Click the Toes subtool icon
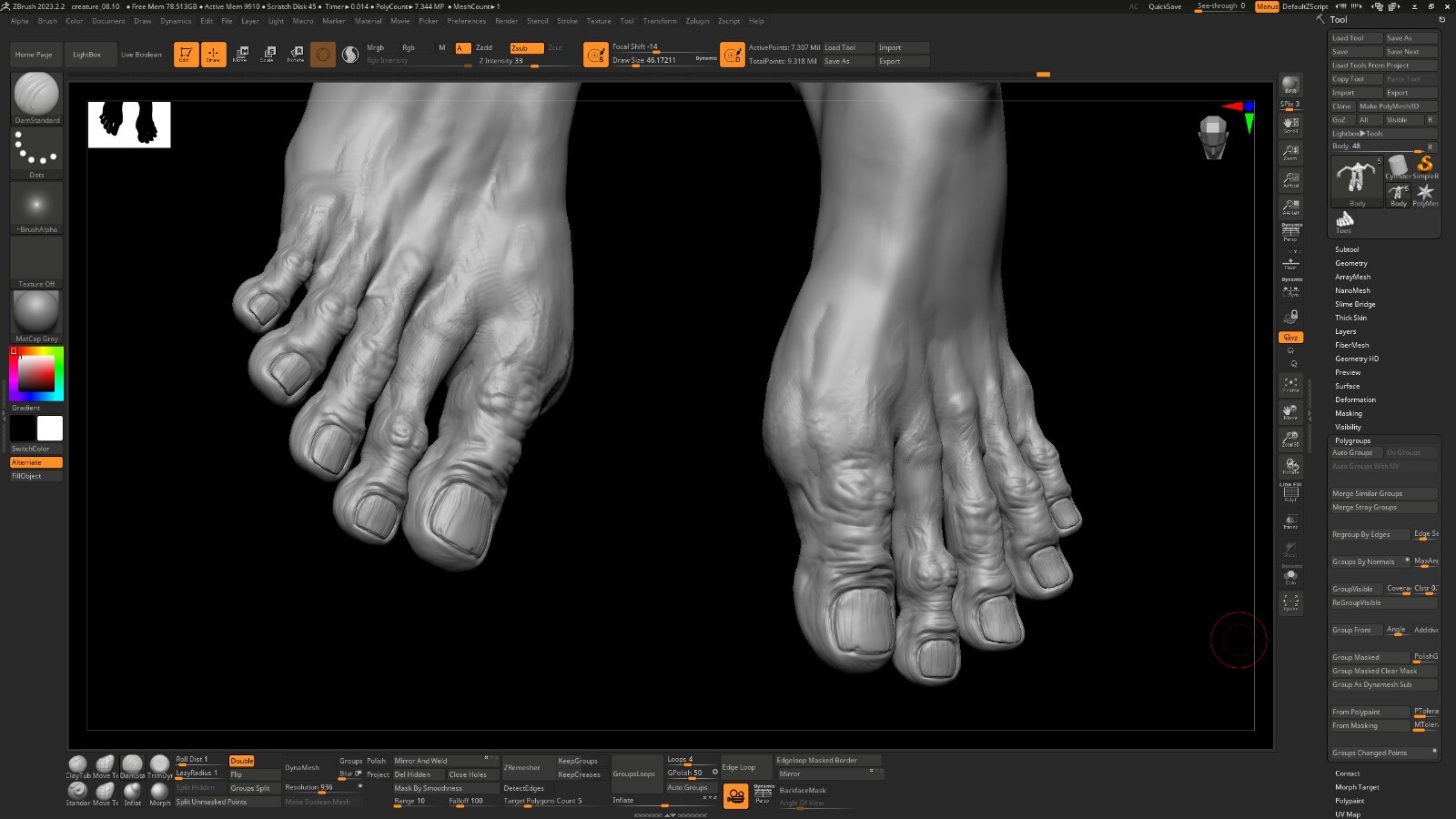Viewport: 1456px width, 819px height. pyautogui.click(x=1344, y=221)
